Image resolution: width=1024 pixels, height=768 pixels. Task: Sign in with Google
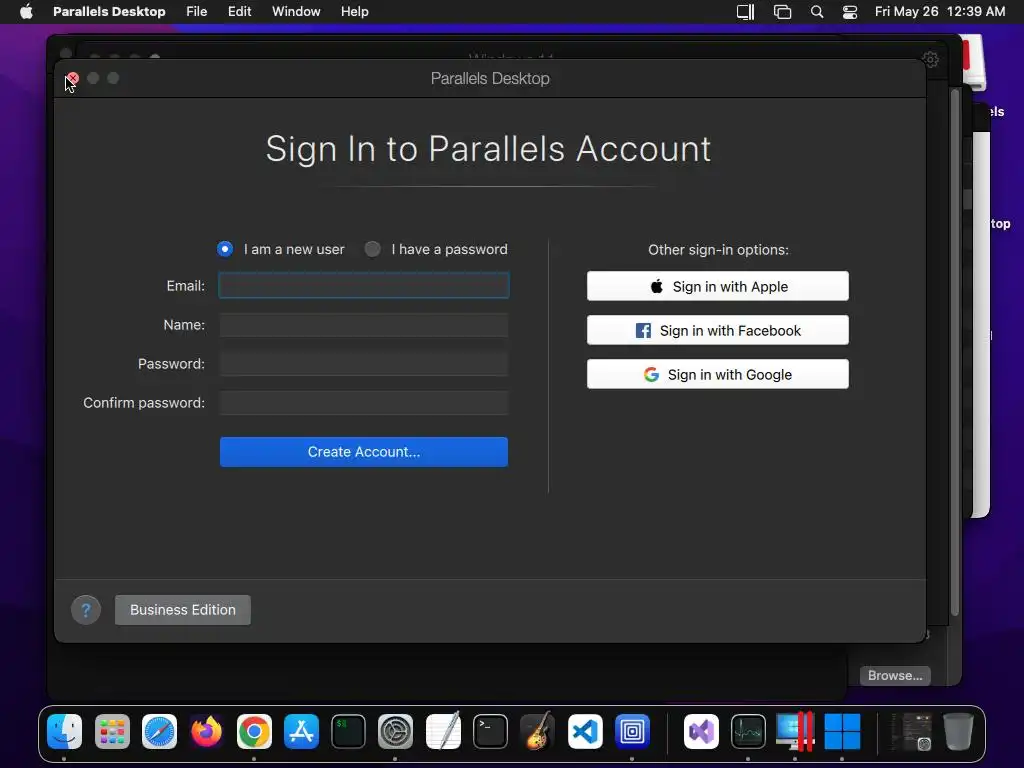(718, 374)
